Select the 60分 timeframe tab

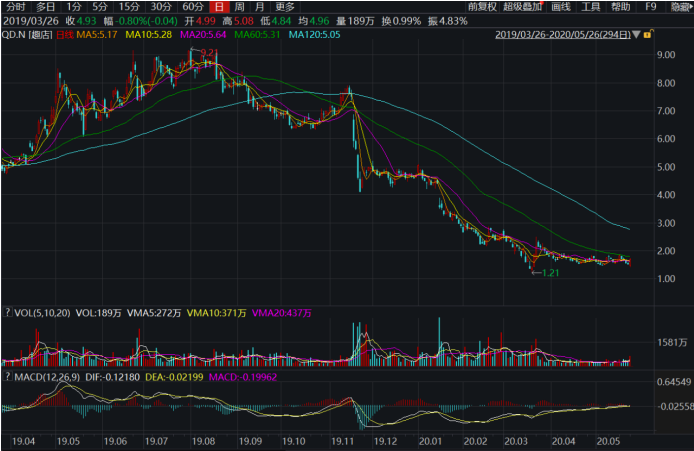192,7
